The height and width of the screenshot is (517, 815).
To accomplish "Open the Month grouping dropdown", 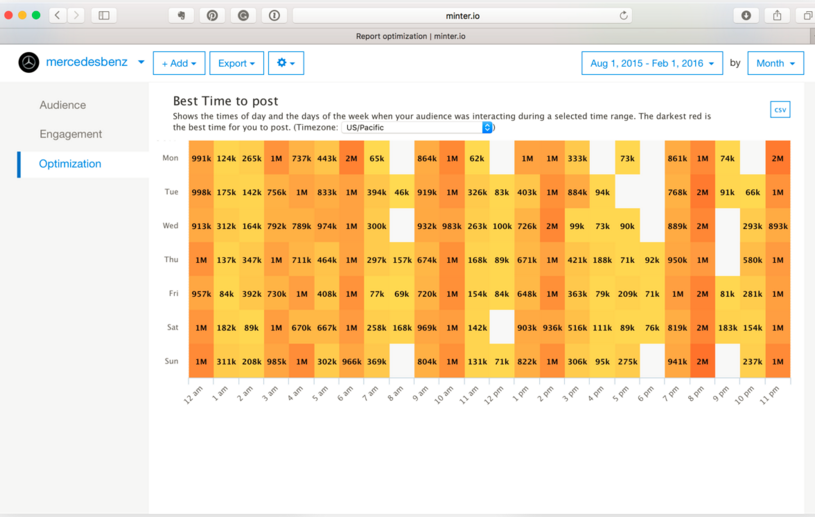I will 775,63.
